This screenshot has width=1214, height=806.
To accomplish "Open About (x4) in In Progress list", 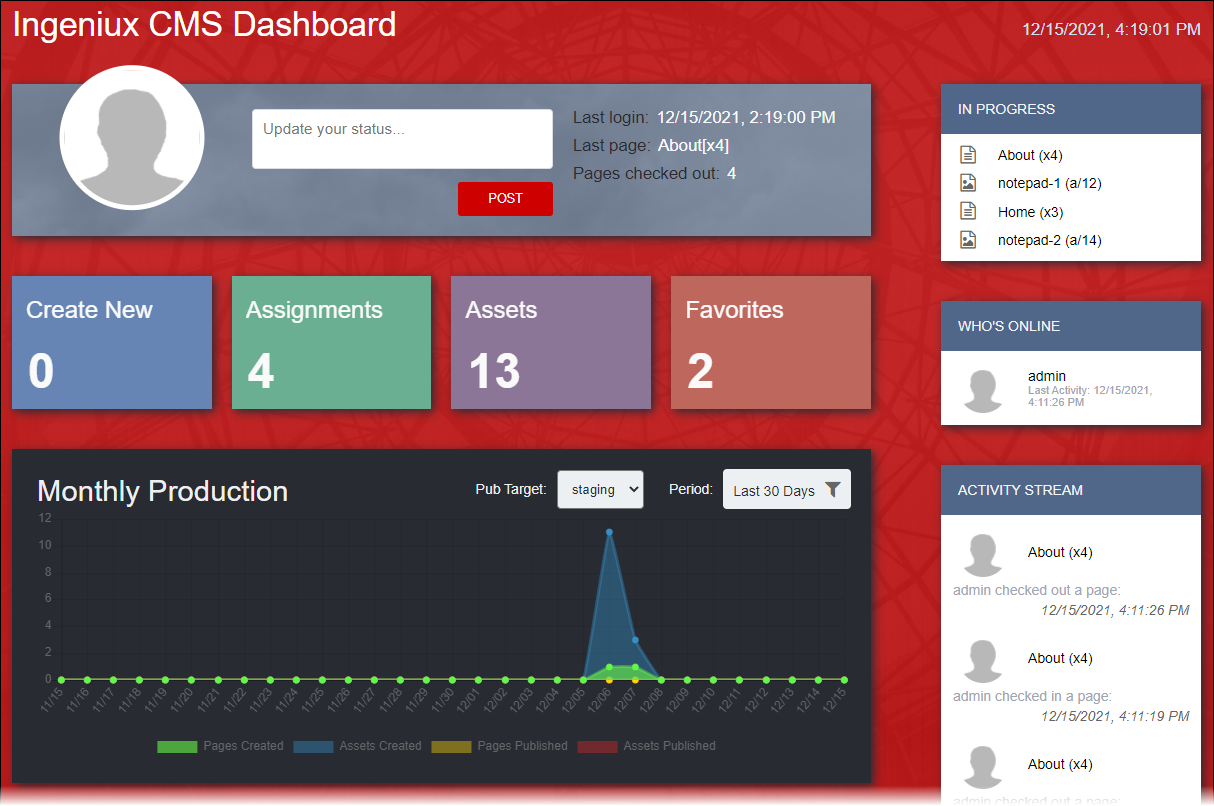I will [1030, 155].
